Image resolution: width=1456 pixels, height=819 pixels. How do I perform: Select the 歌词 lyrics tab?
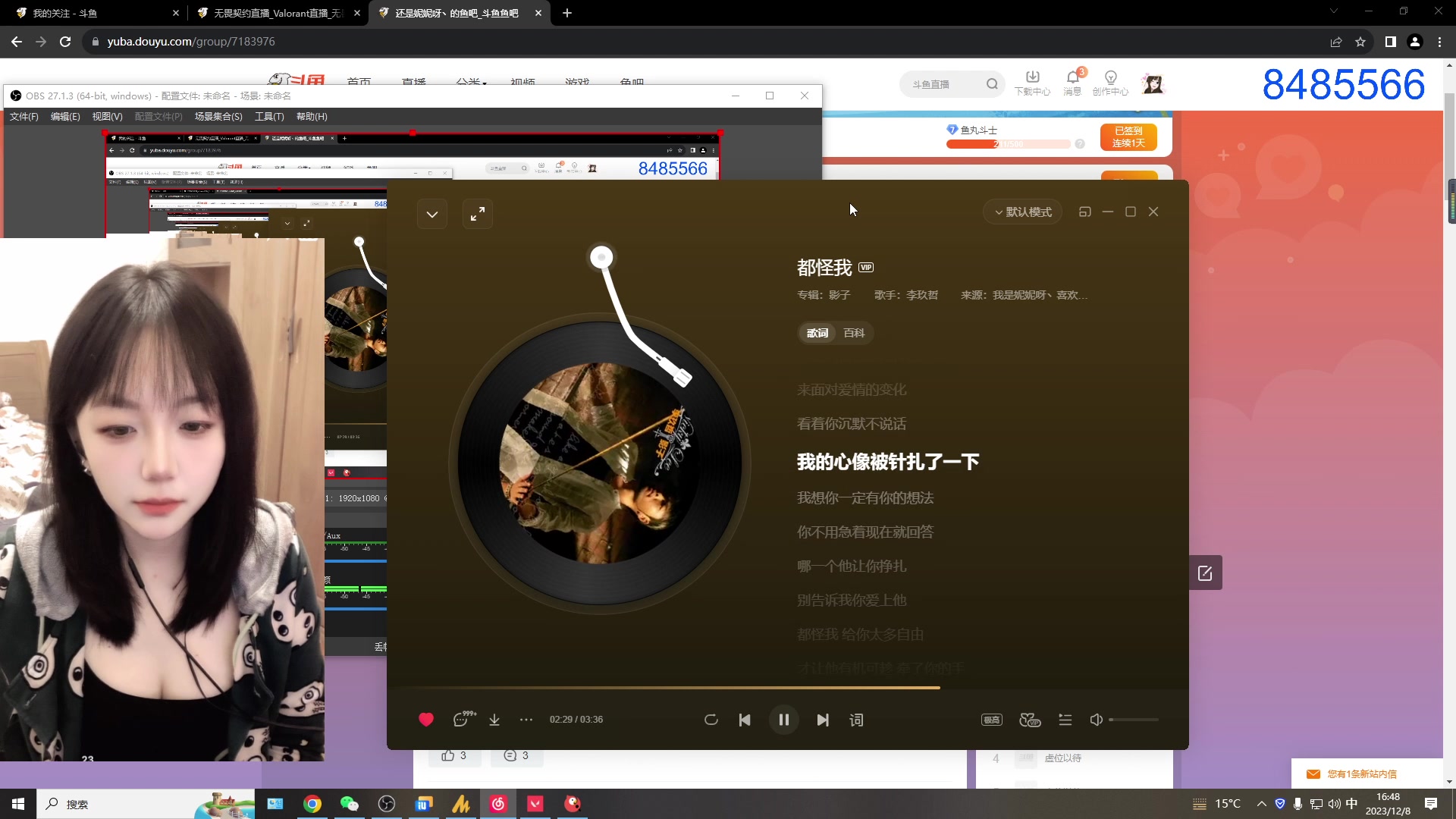817,333
